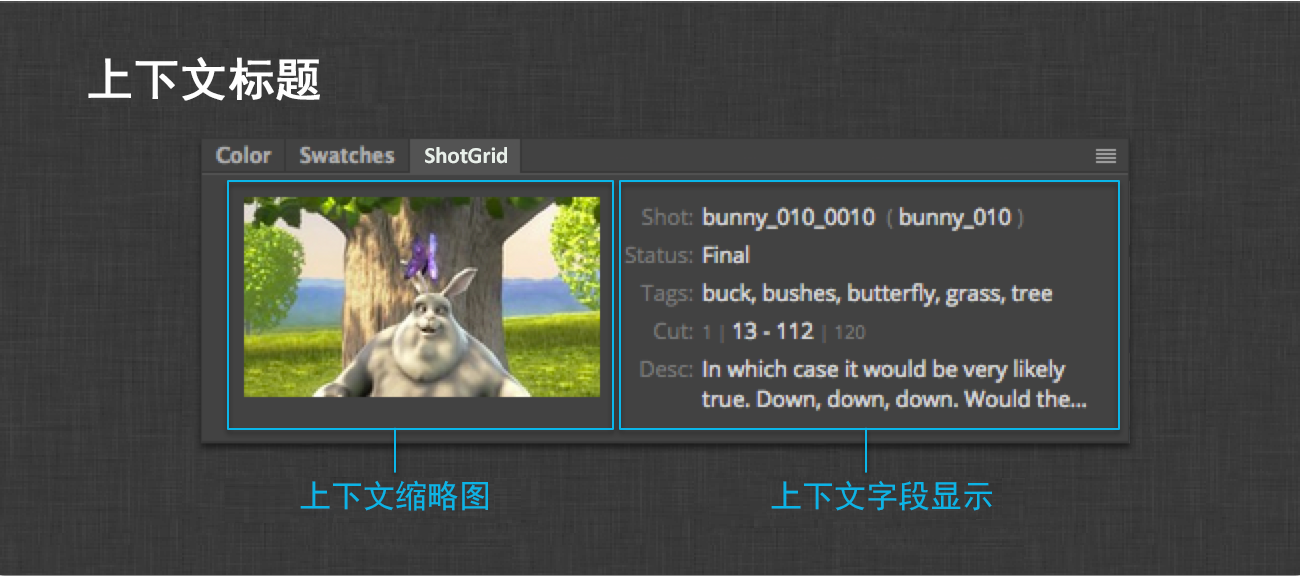Click the tags list starting with buck

click(877, 294)
